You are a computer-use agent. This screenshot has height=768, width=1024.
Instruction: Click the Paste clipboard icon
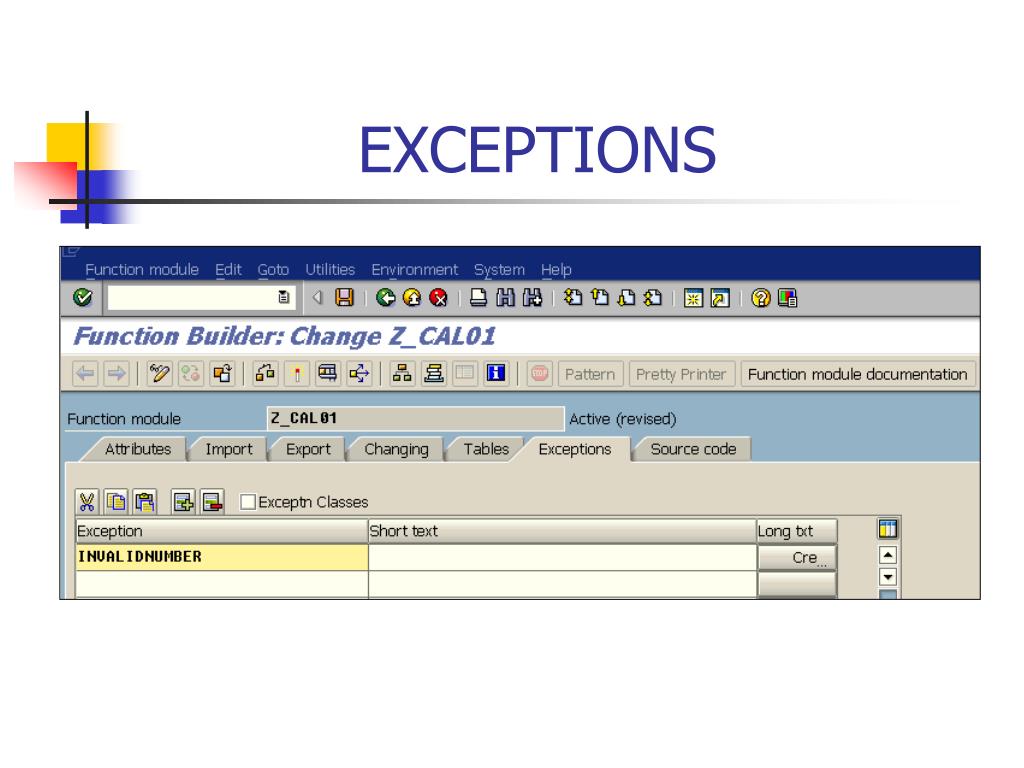[145, 502]
